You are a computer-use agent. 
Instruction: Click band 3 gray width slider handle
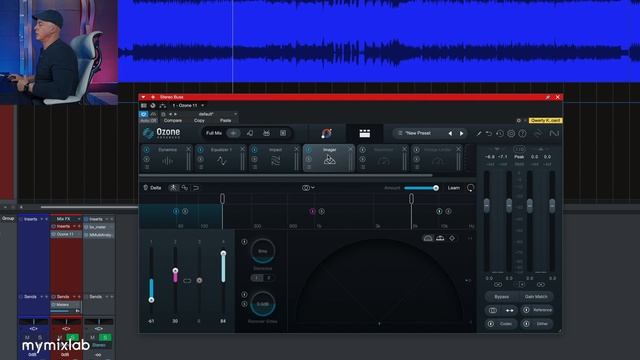199,280
